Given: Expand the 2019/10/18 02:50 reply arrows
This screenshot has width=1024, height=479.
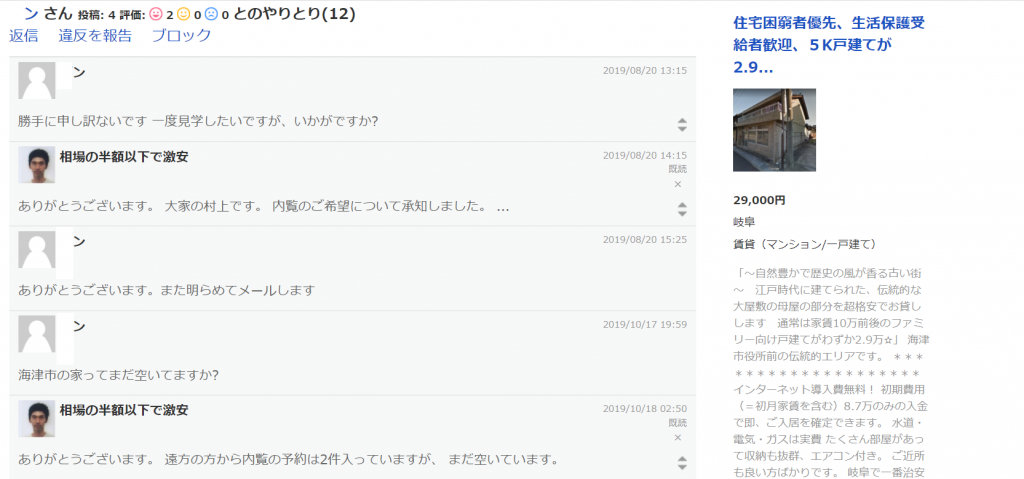Looking at the screenshot, I should click(682, 463).
